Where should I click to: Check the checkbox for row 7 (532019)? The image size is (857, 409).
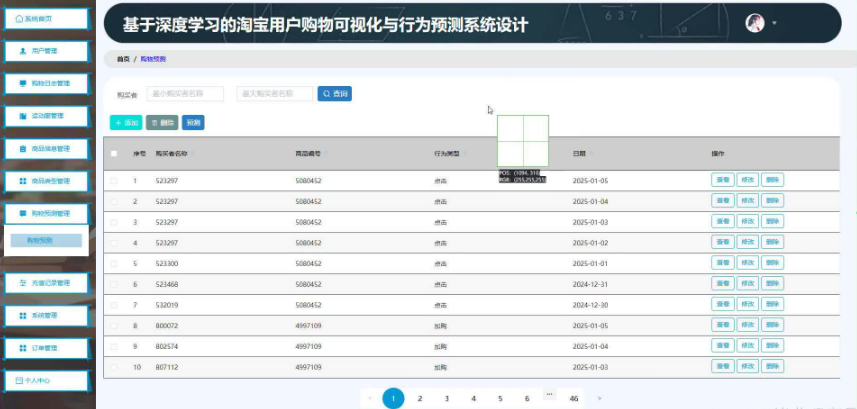tap(114, 305)
